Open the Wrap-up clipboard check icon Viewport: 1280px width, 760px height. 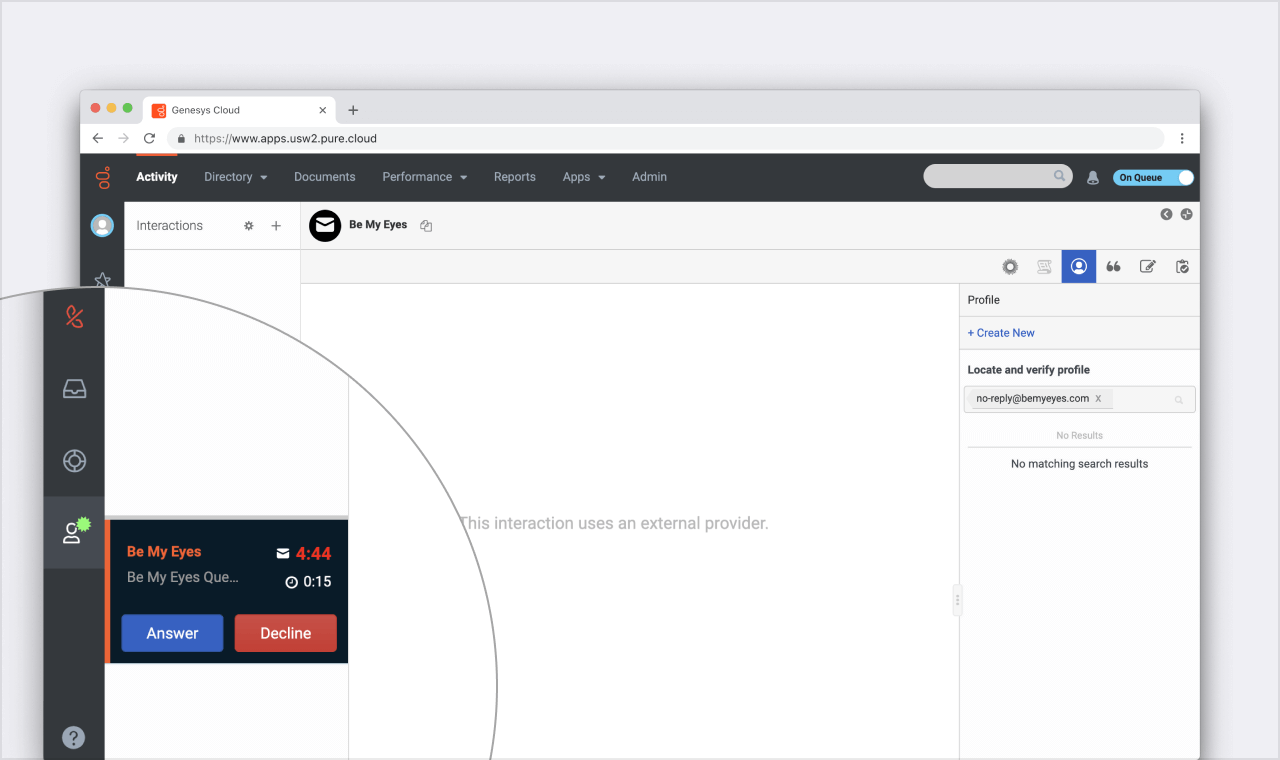click(1182, 267)
